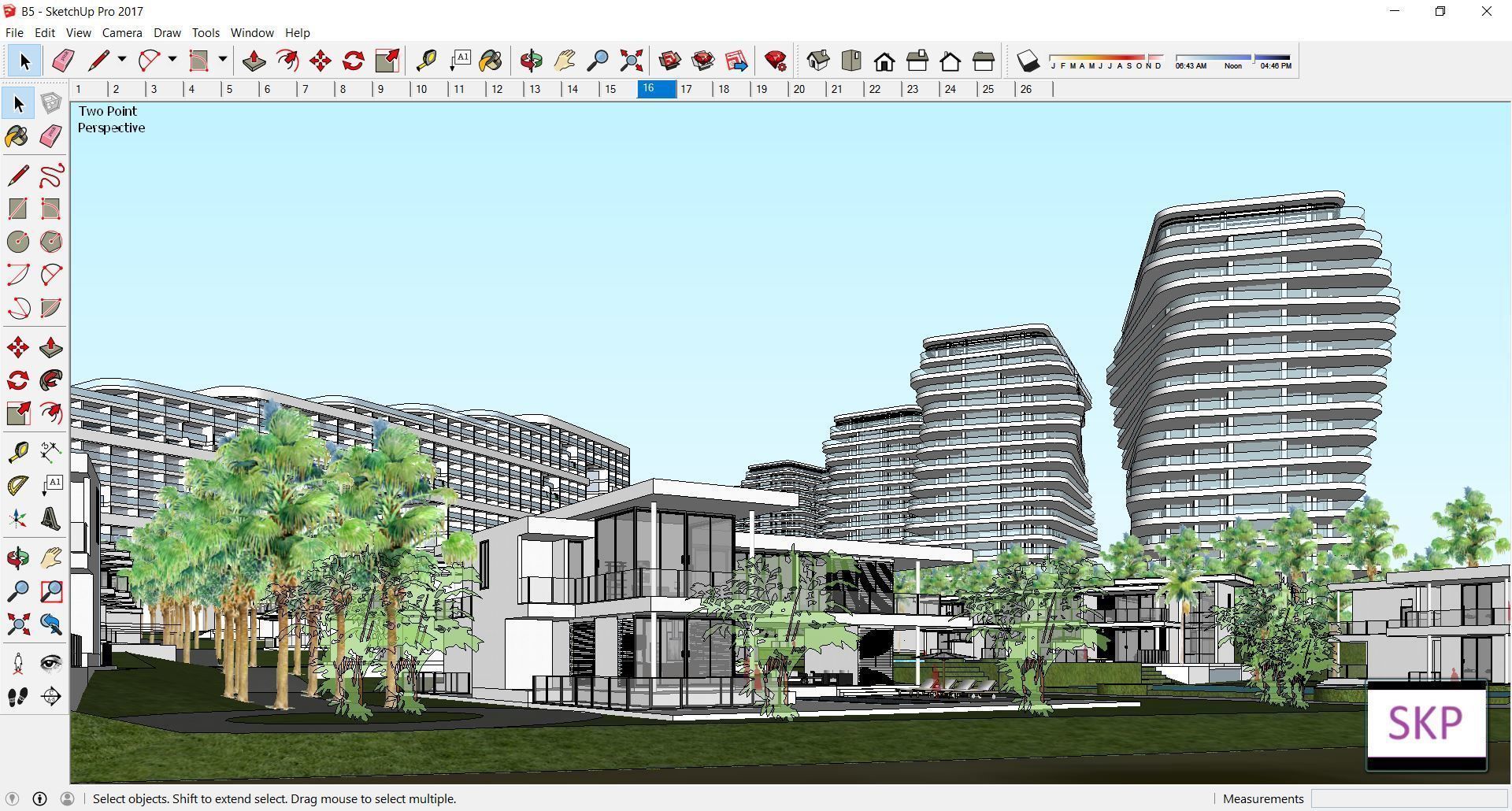1512x811 pixels.
Task: Select the Freehand tool in left toolbar
Action: tap(51, 175)
